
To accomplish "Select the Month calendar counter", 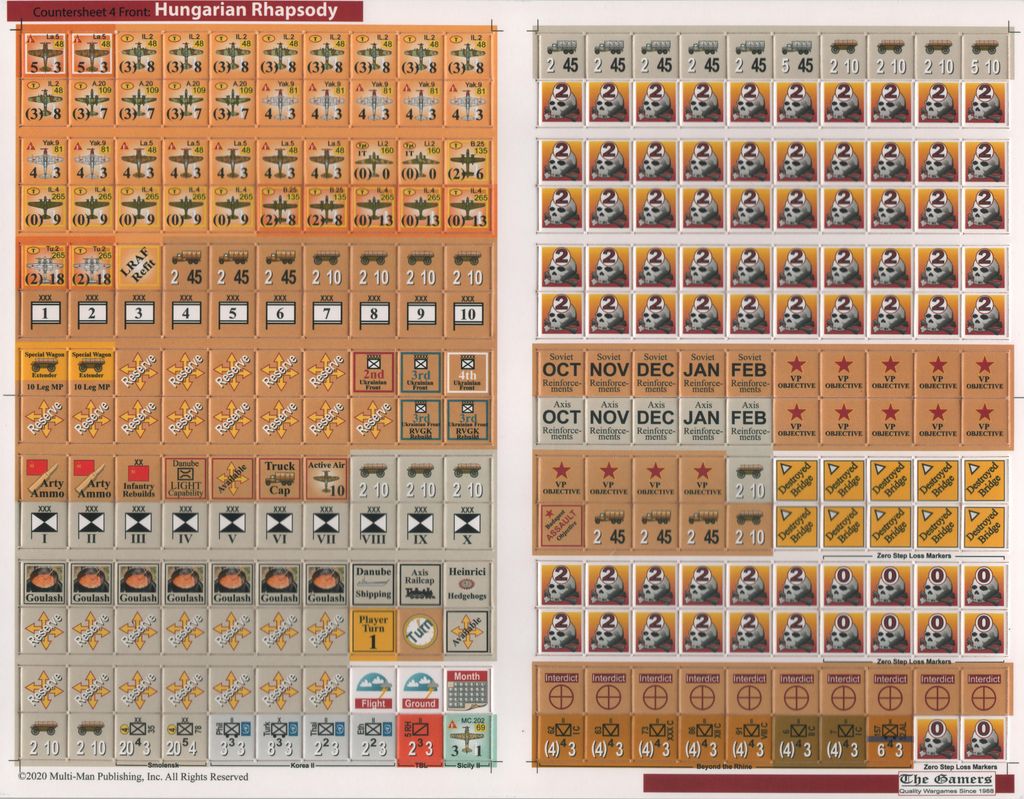I will [468, 689].
